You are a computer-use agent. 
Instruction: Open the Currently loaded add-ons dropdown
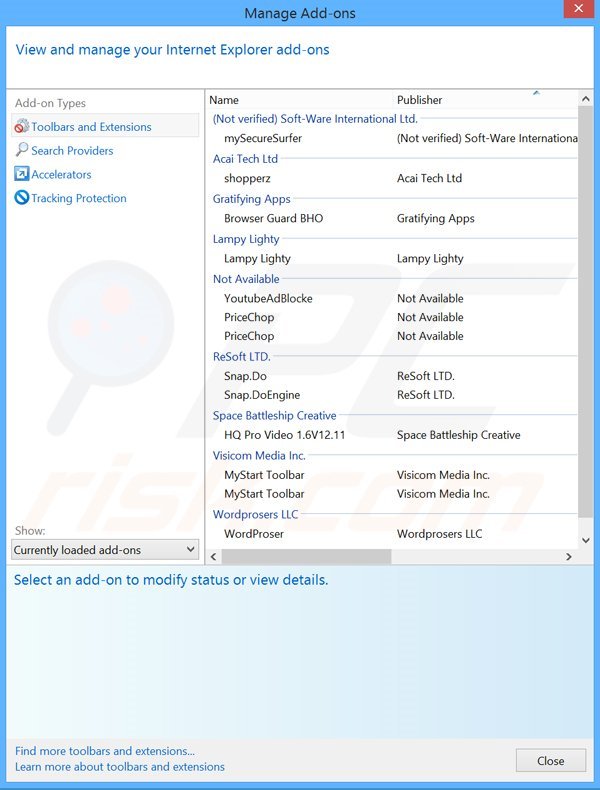[x=105, y=550]
